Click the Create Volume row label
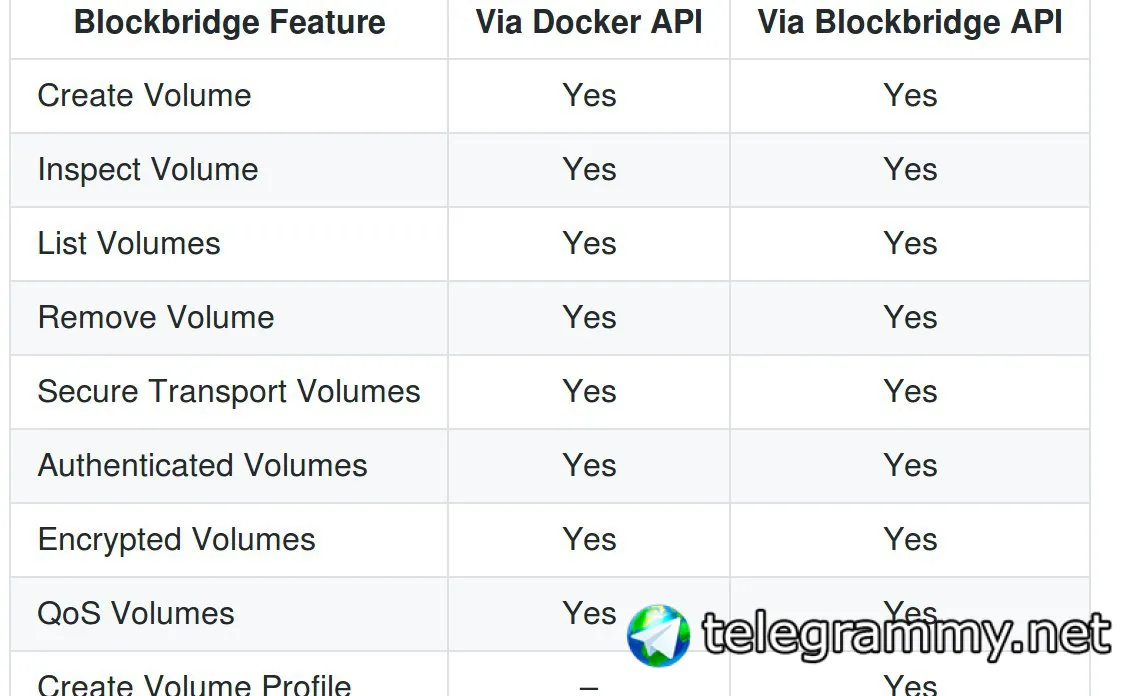The image size is (1130, 696). pos(144,96)
